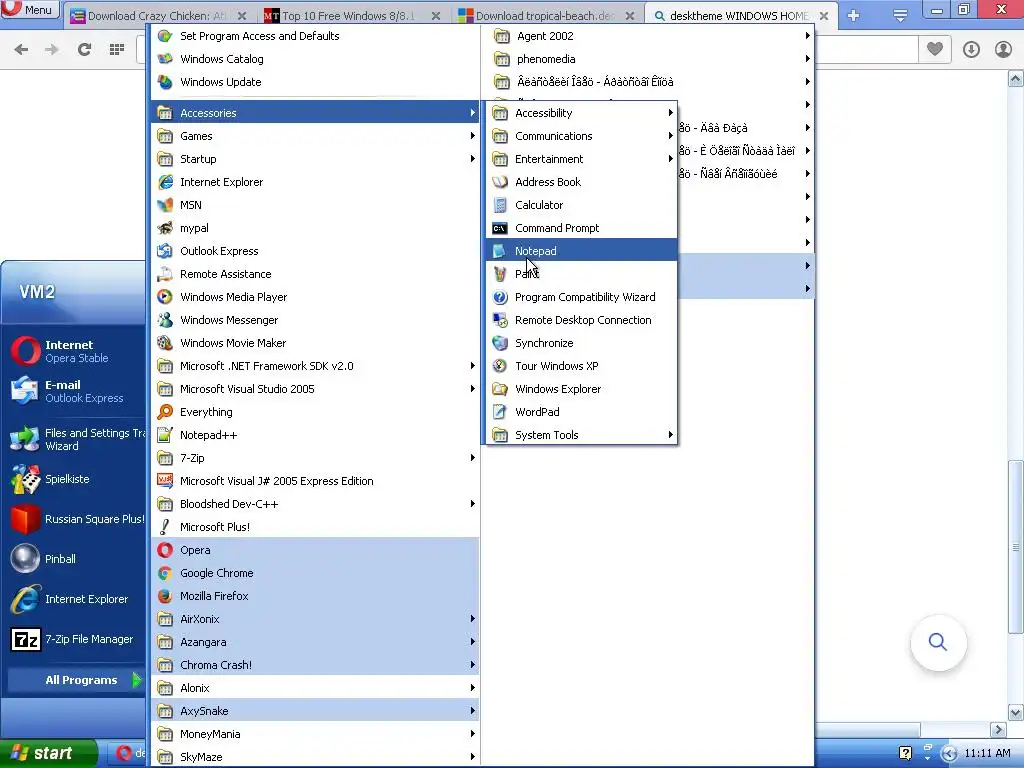Expand the Startup submenu arrow
Screen dimensions: 1024x768
pyautogui.click(x=472, y=159)
